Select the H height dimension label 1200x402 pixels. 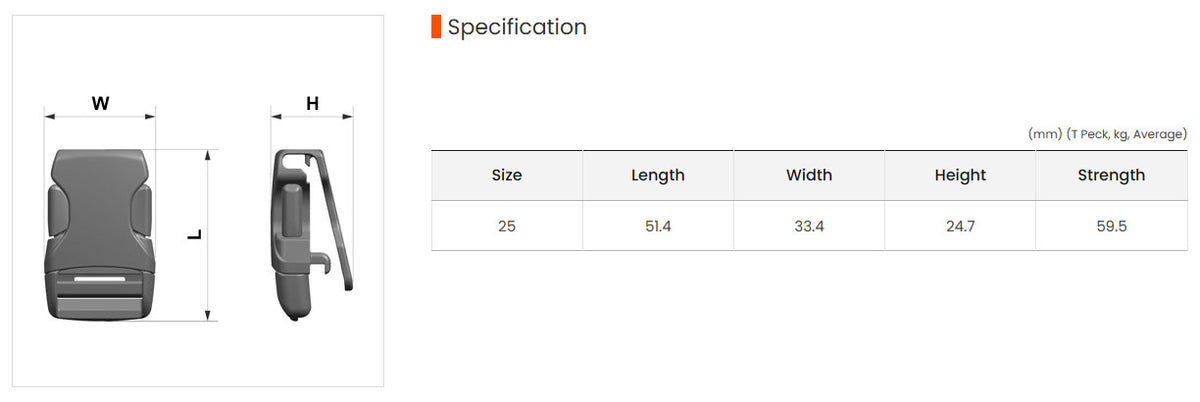tap(312, 103)
